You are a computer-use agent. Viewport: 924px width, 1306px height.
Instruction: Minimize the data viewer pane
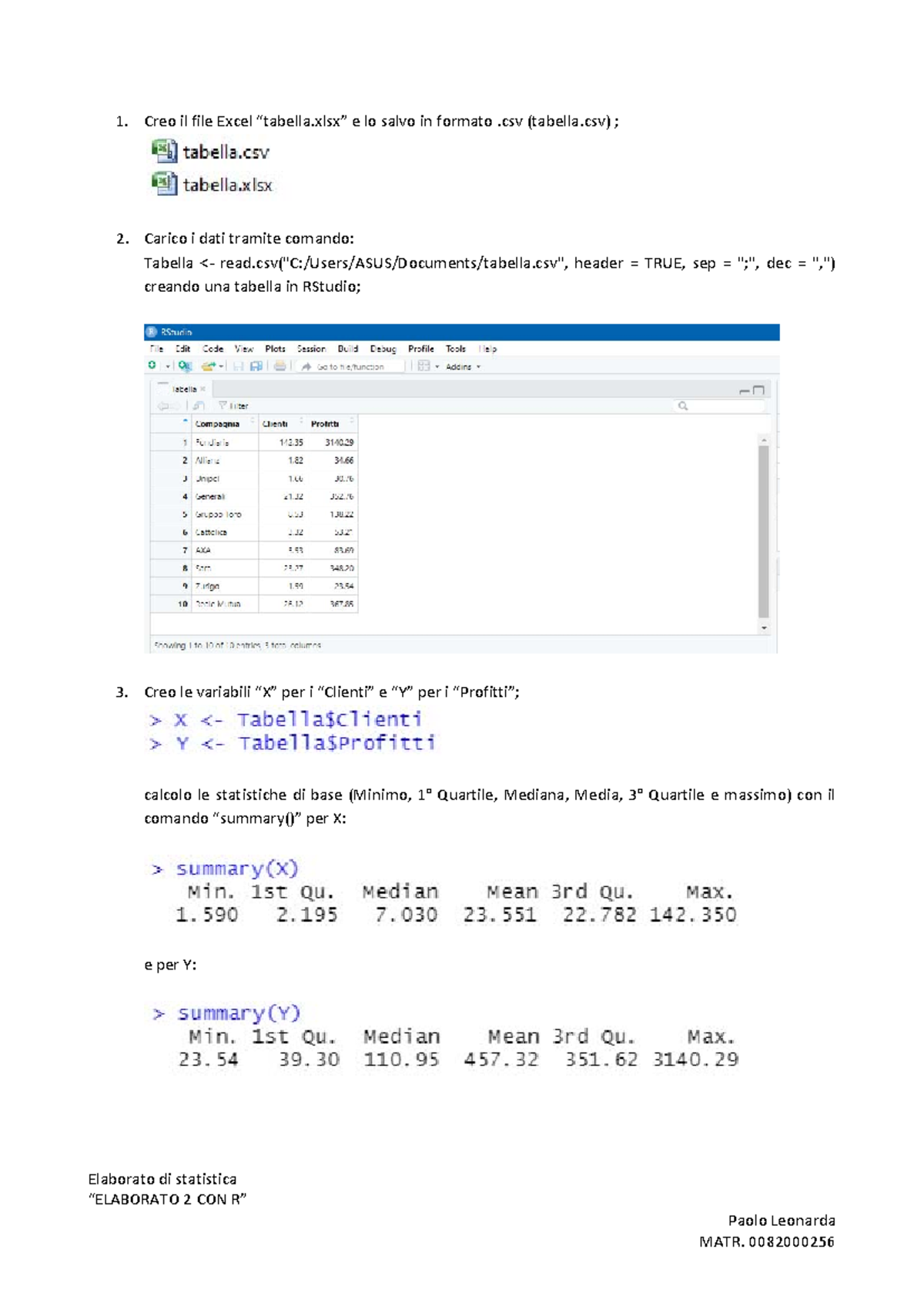click(x=744, y=390)
